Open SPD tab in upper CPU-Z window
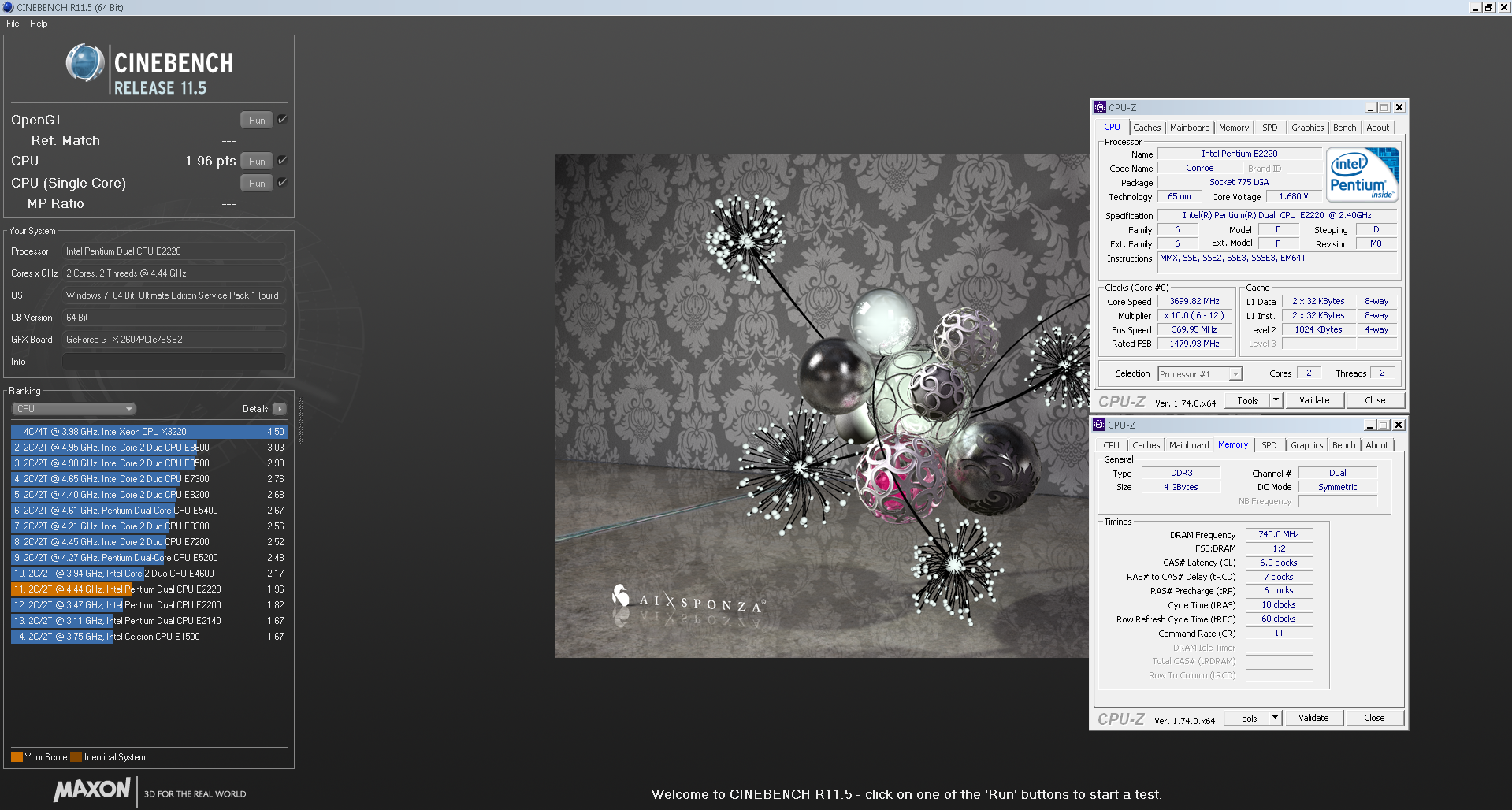 1269,128
